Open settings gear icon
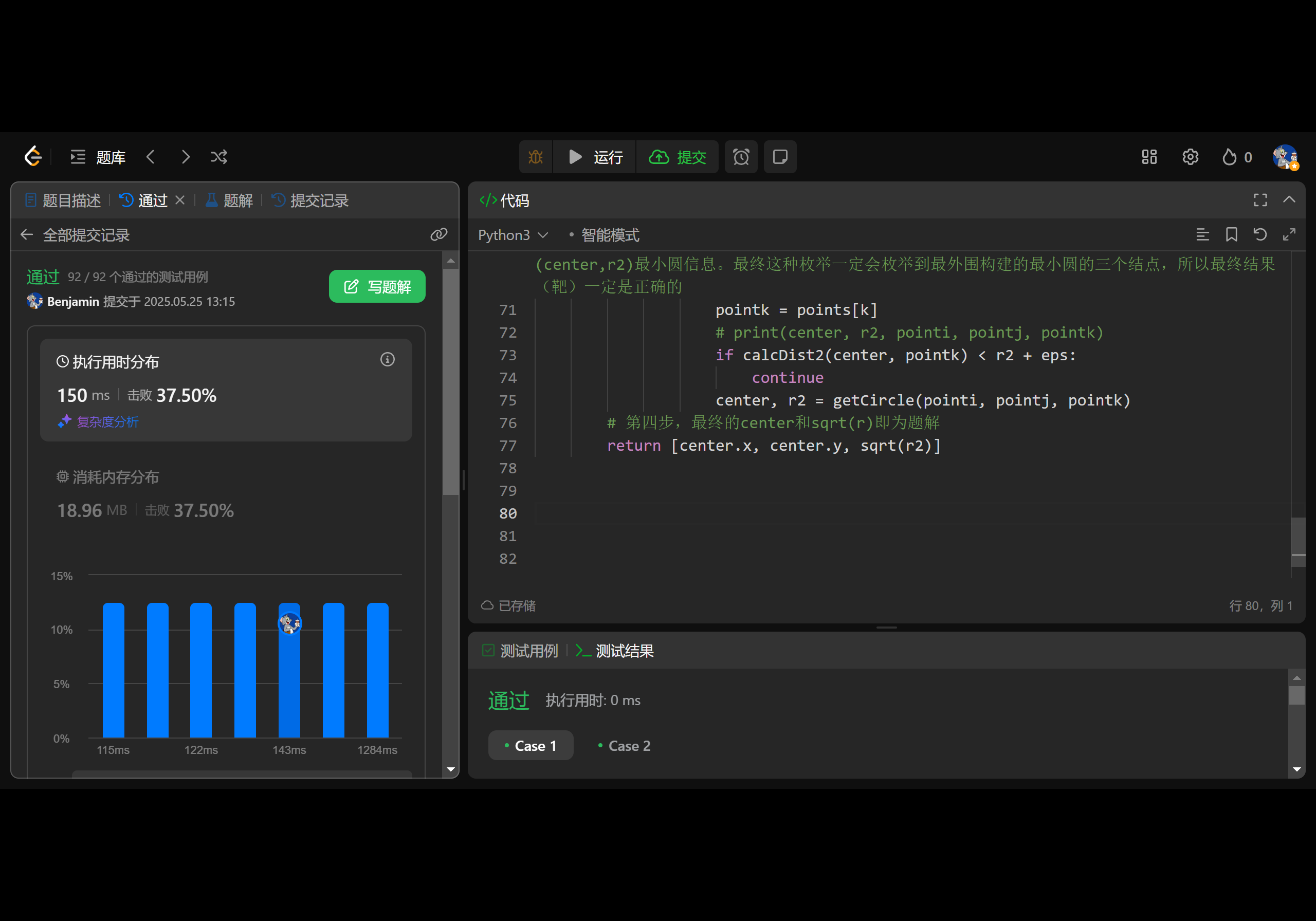This screenshot has width=1316, height=921. 1190,157
